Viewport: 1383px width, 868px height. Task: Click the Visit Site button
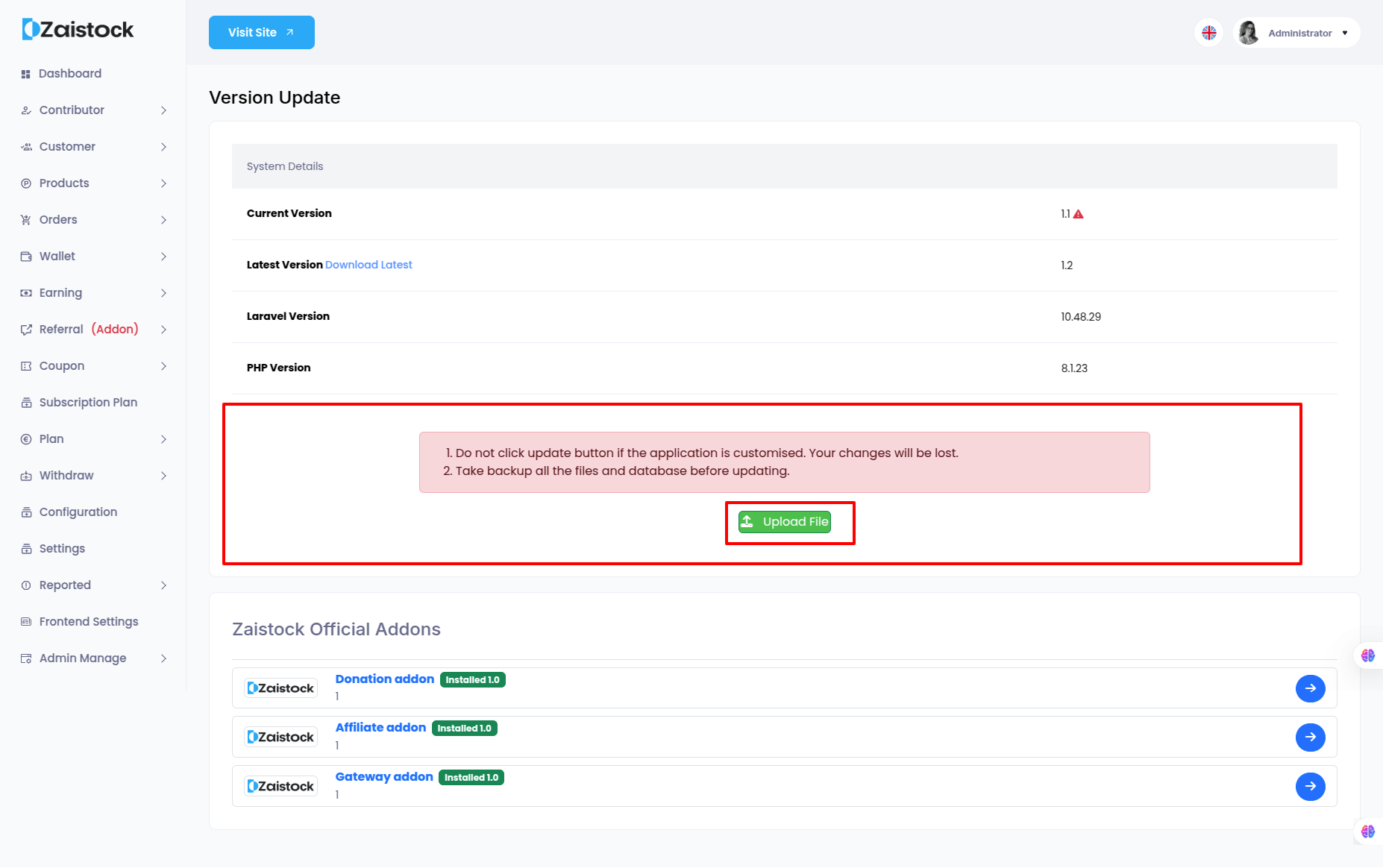(x=262, y=33)
